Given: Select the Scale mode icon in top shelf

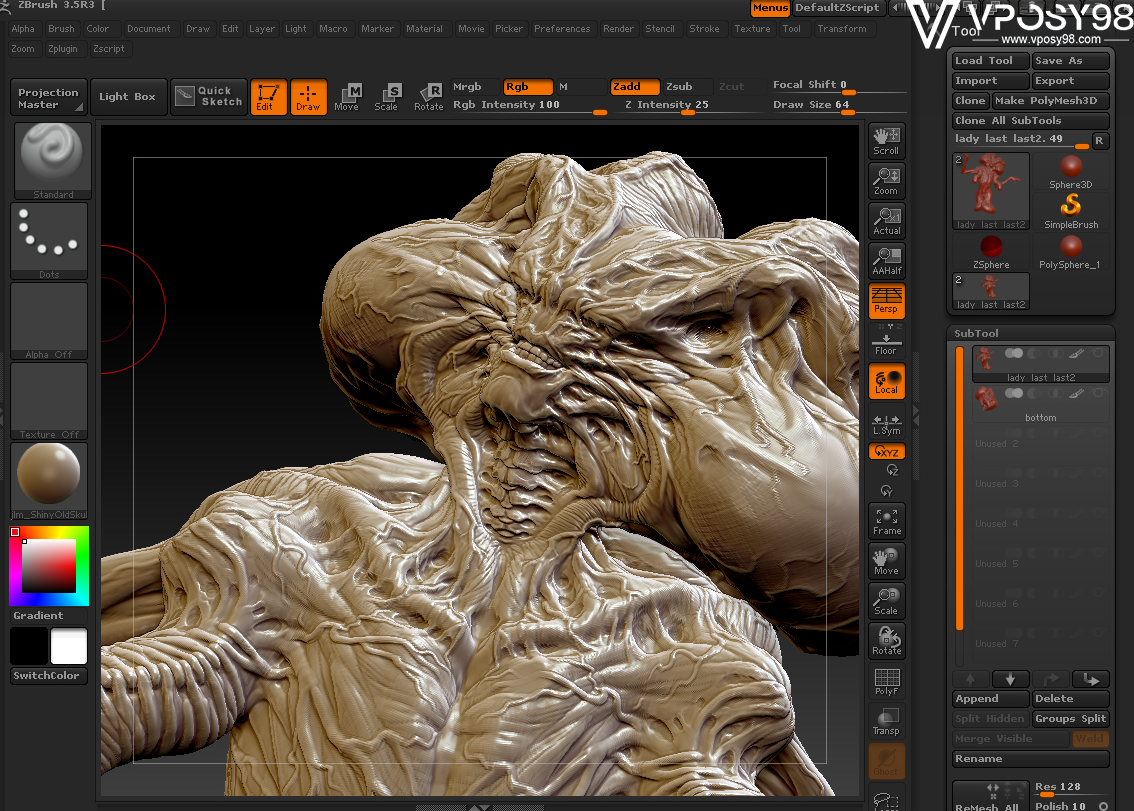Looking at the screenshot, I should tap(387, 97).
